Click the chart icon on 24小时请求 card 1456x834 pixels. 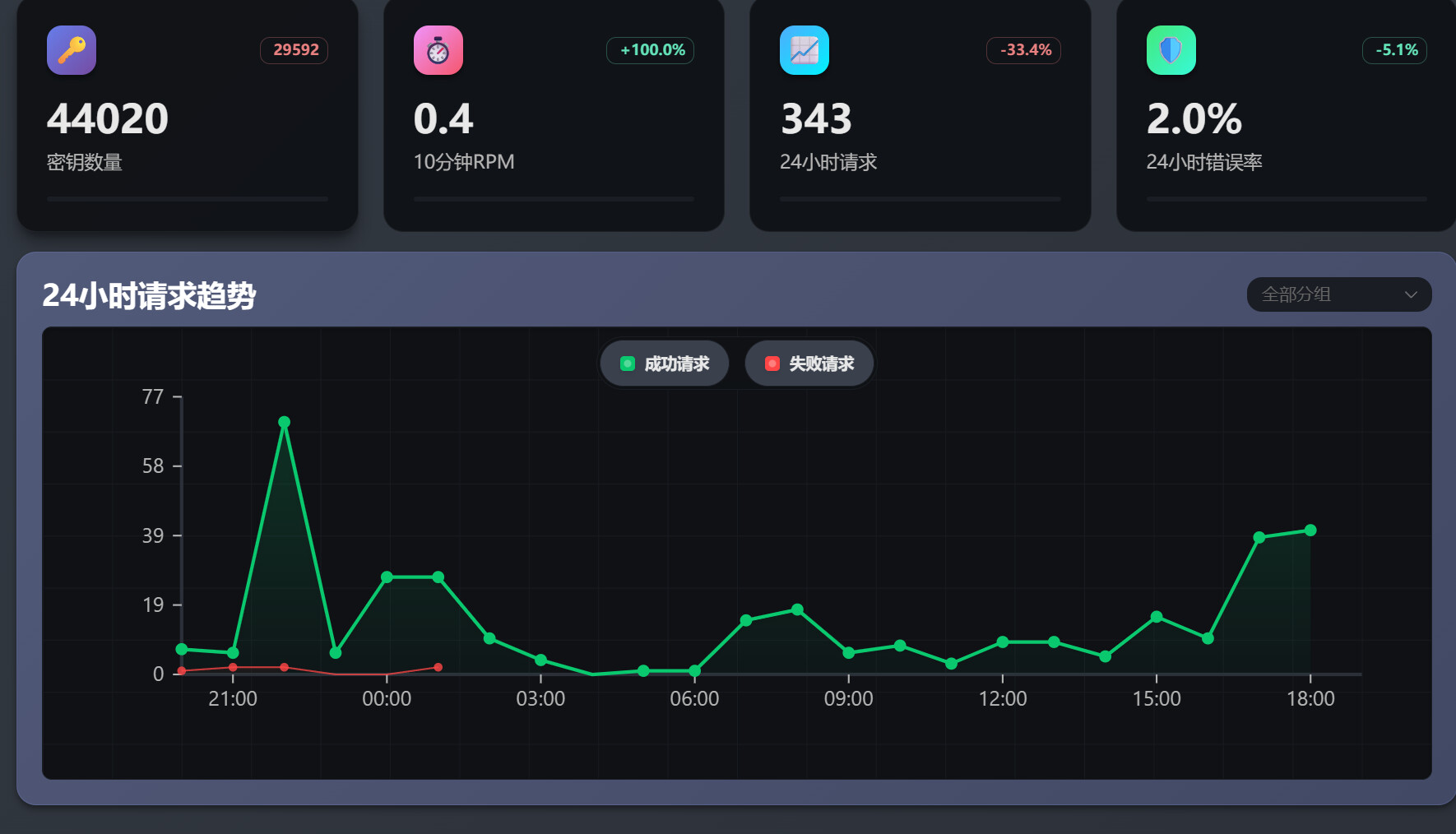[804, 50]
